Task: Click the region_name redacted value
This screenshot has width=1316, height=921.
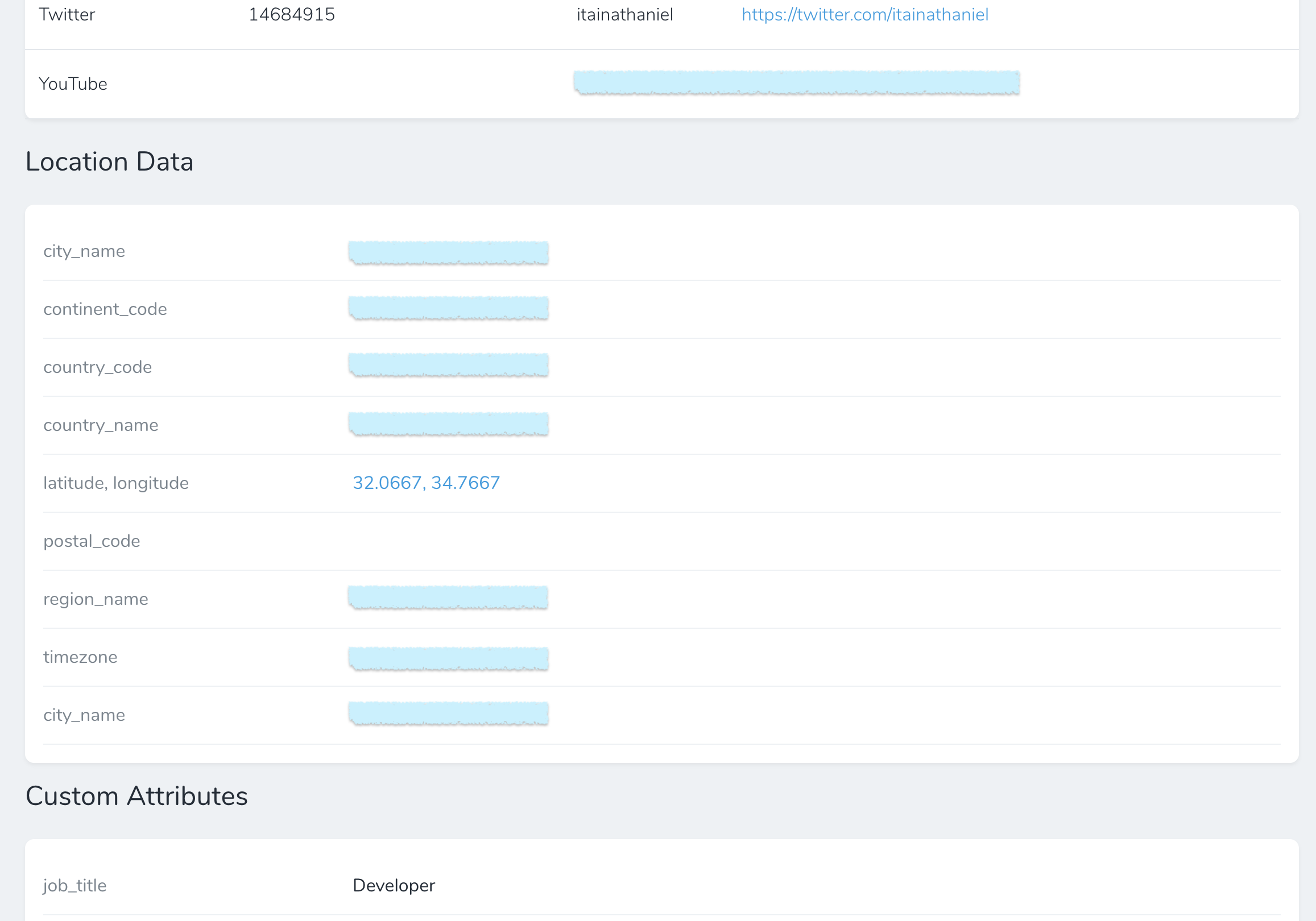Action: click(x=448, y=597)
